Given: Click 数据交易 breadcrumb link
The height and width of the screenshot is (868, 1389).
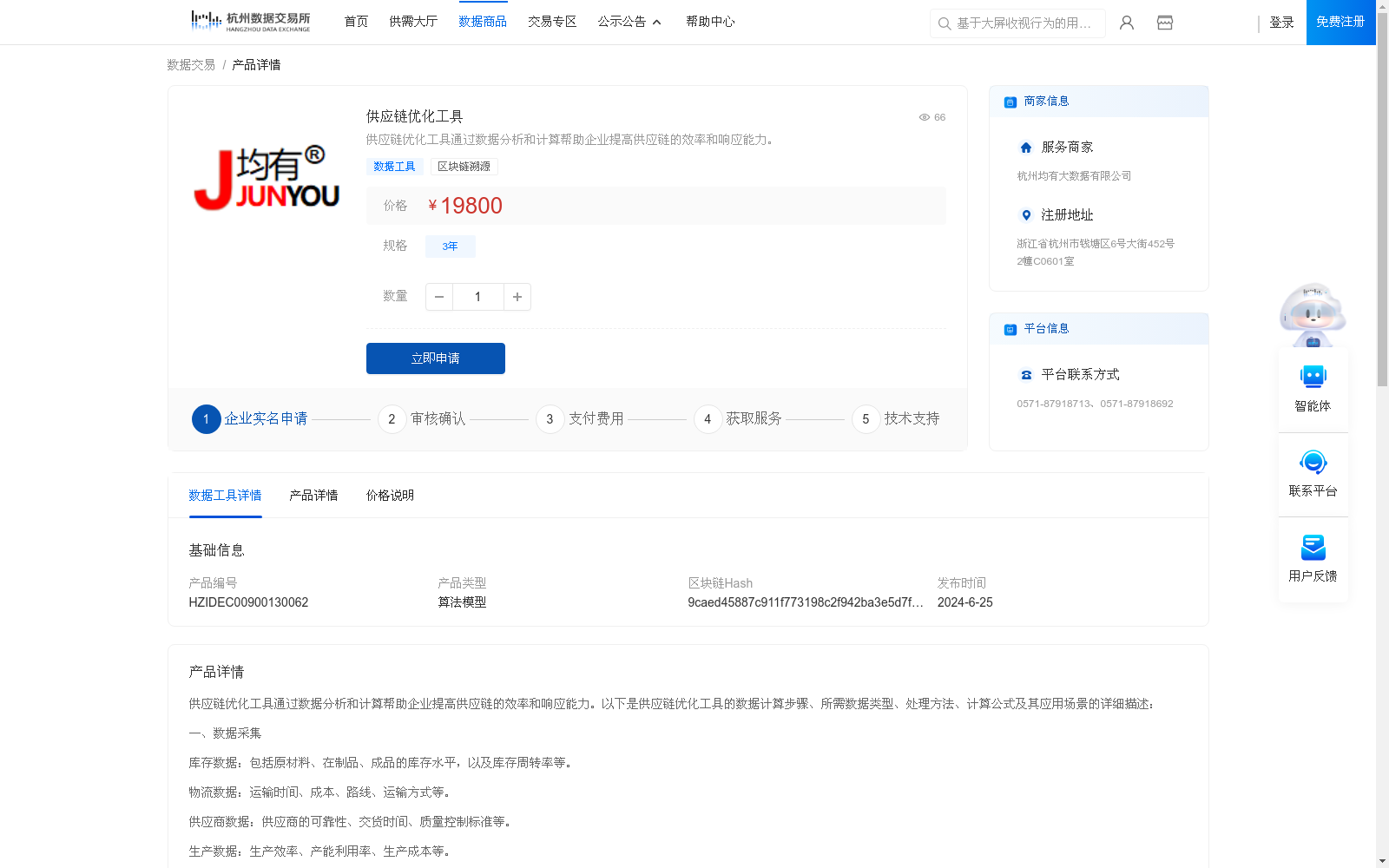Looking at the screenshot, I should coord(191,65).
